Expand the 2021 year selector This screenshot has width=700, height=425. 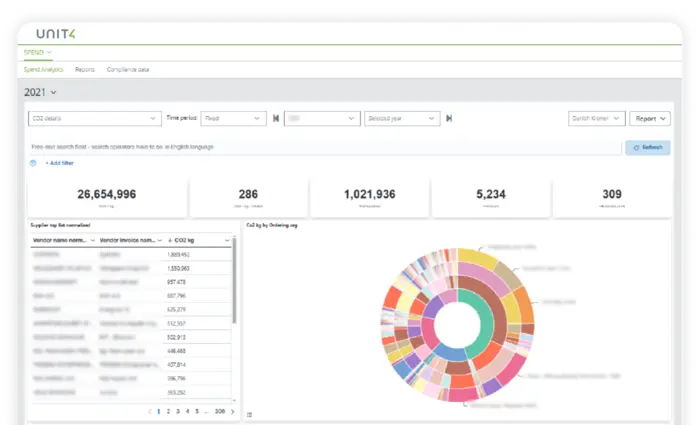click(40, 92)
